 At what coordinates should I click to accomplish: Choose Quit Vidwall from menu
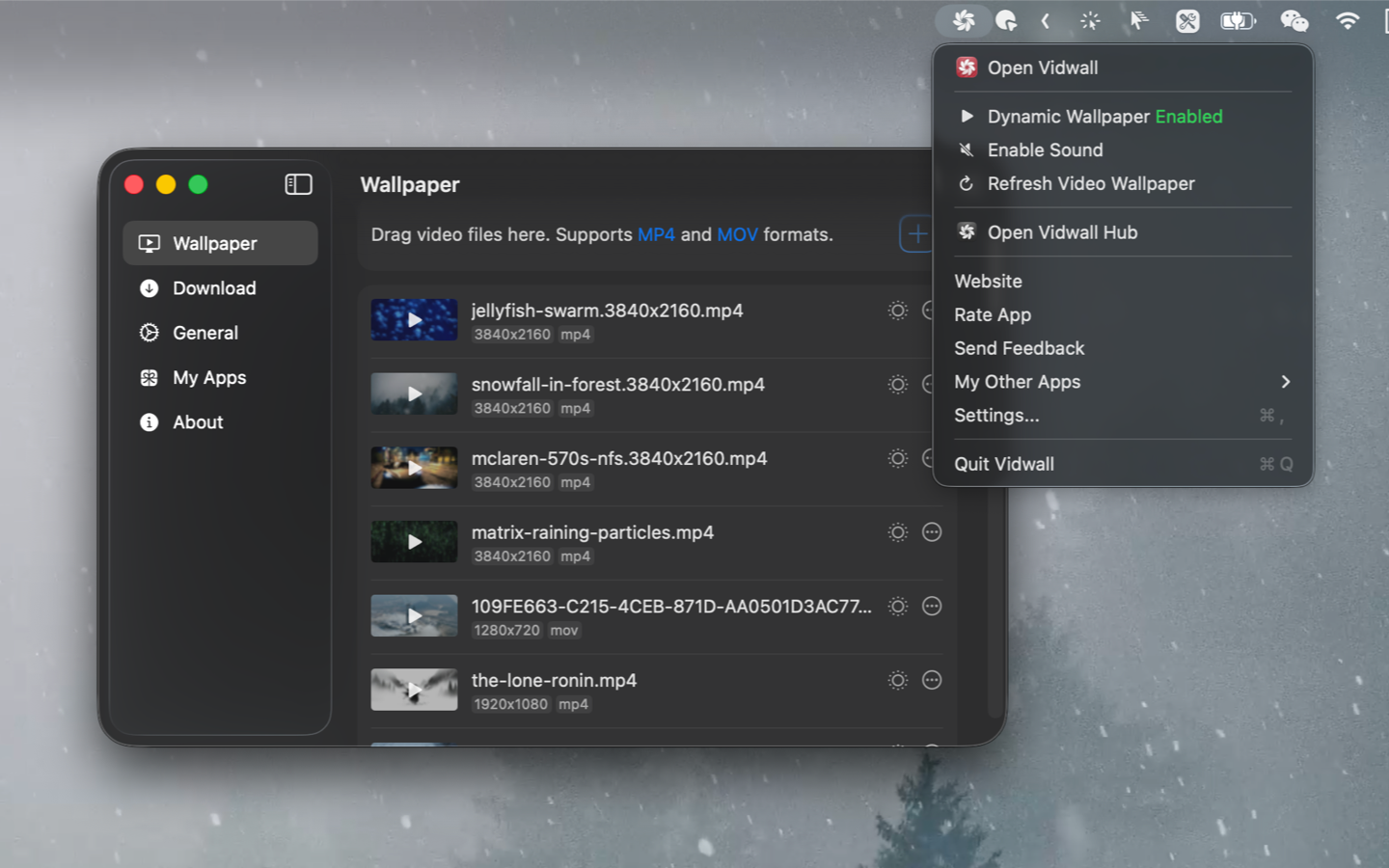[1004, 464]
